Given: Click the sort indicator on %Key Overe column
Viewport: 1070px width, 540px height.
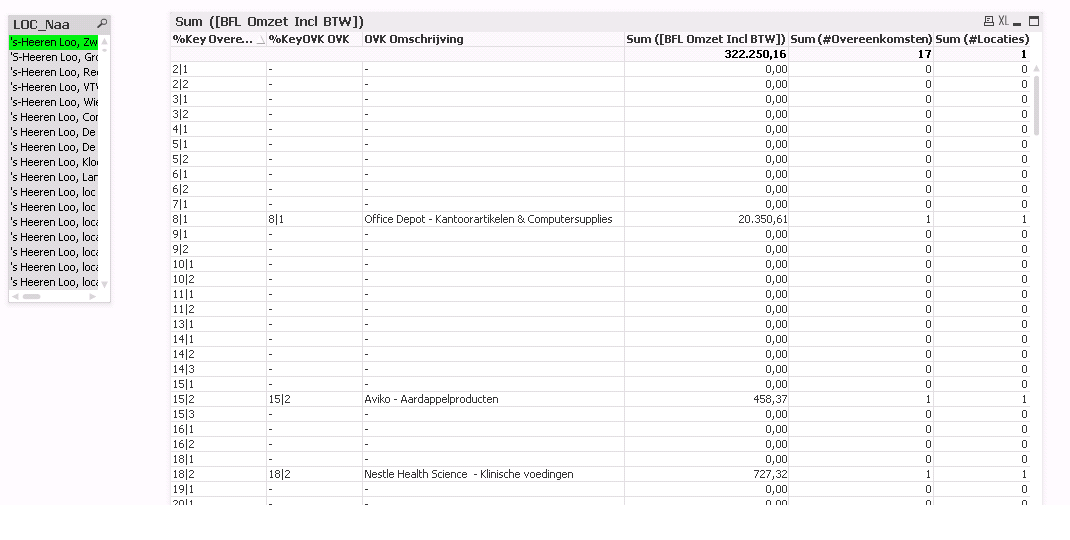Looking at the screenshot, I should pyautogui.click(x=261, y=40).
